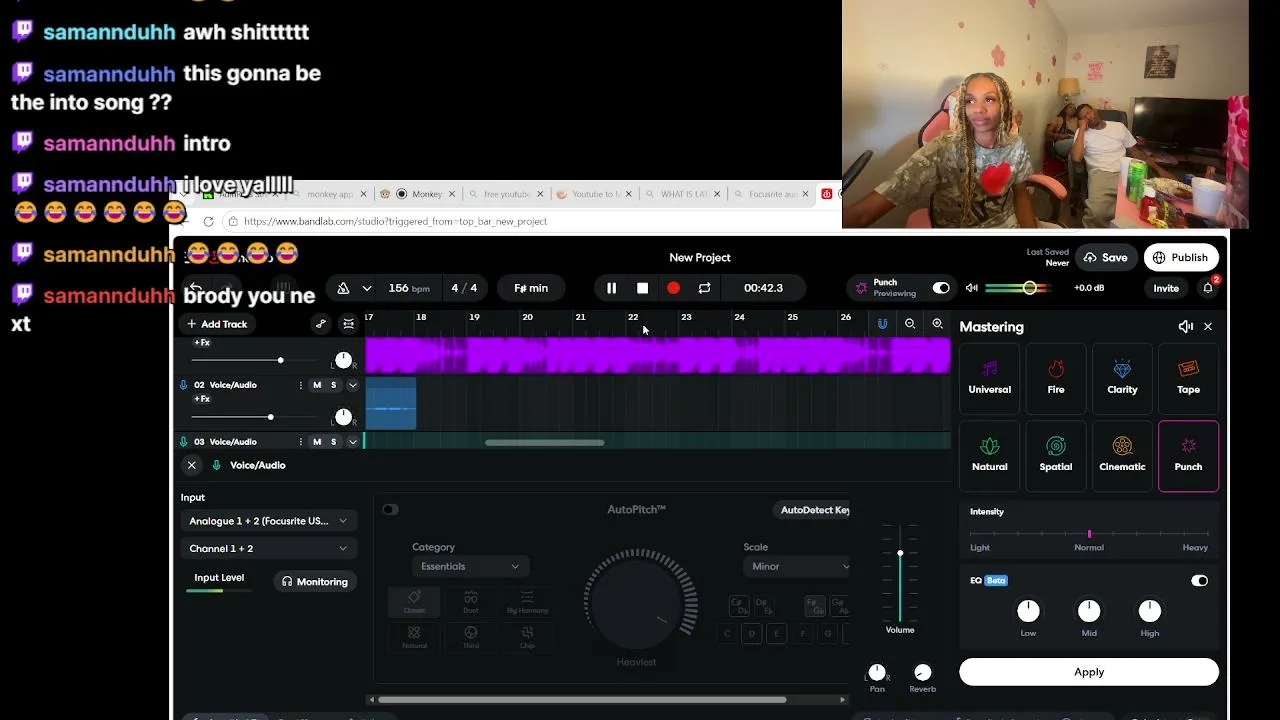
Task: Expand track 02 options chevron
Action: pos(352,385)
